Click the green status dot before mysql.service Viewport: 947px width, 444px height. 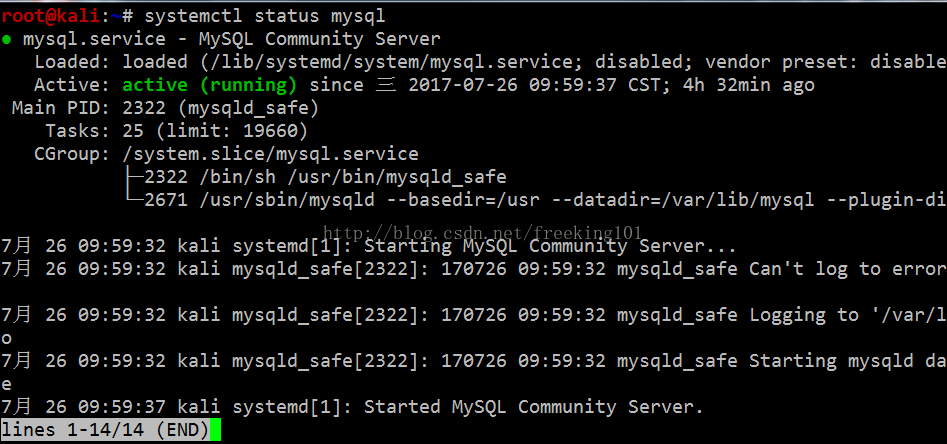[x=7, y=40]
